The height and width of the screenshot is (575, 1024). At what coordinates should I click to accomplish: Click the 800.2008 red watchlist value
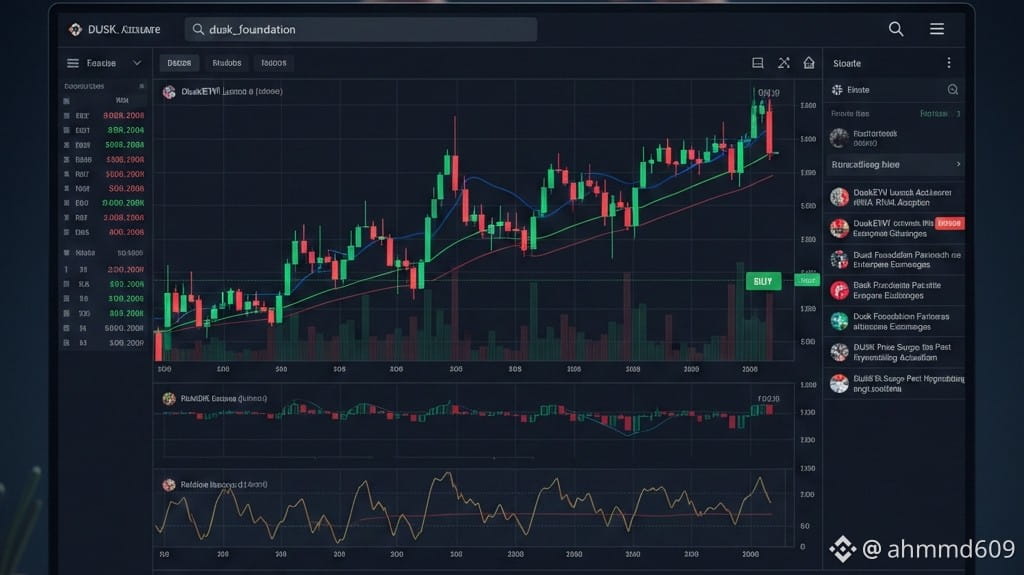127,232
